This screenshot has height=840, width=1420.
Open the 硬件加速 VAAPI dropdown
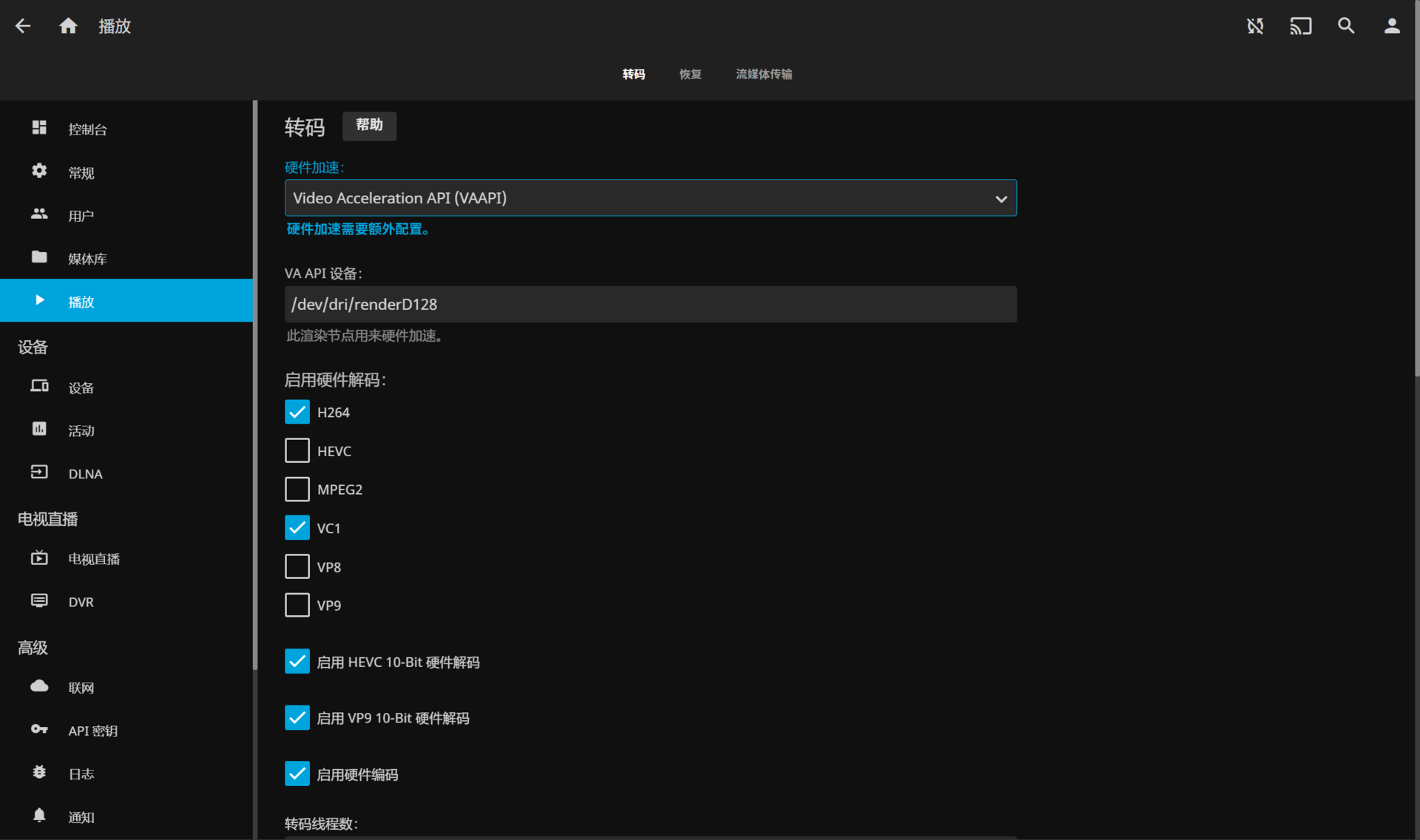pos(636,198)
